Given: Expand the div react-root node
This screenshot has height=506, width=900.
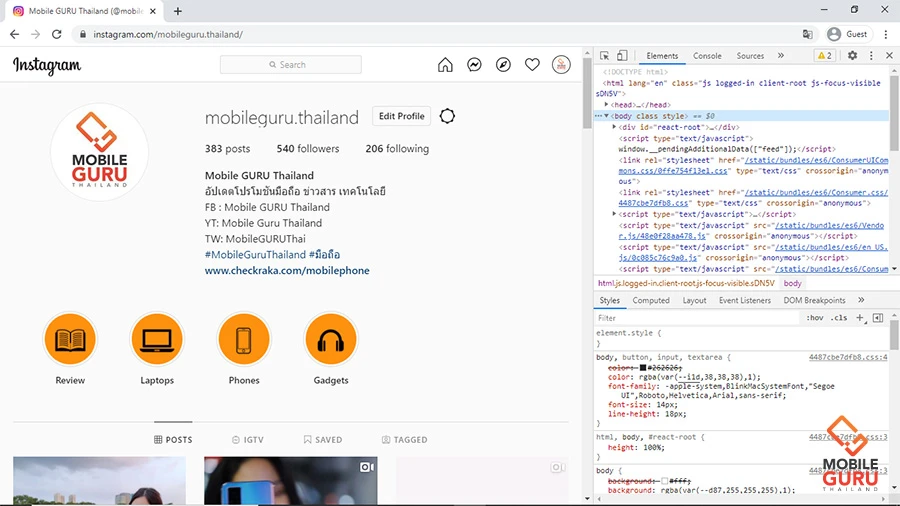Looking at the screenshot, I should [615, 127].
